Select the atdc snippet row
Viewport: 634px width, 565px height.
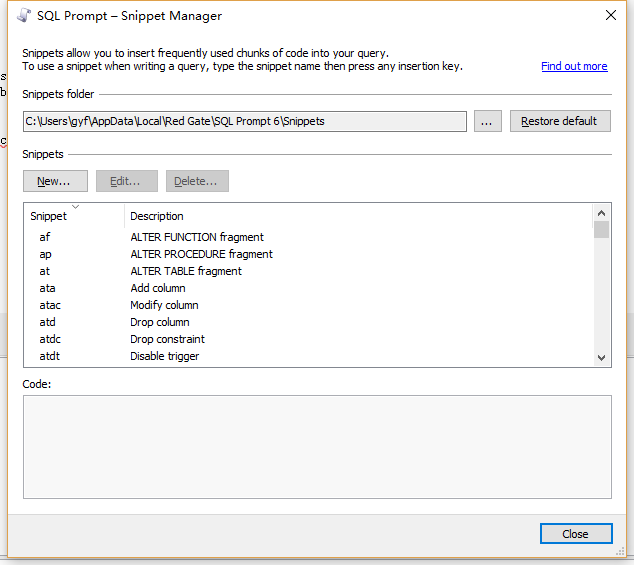click(x=309, y=339)
